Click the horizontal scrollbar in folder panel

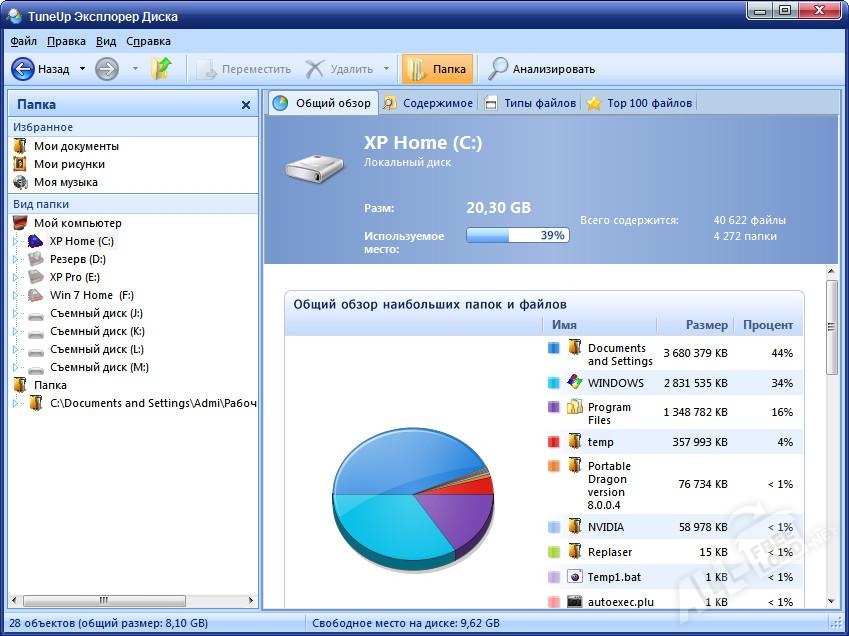click(x=132, y=600)
